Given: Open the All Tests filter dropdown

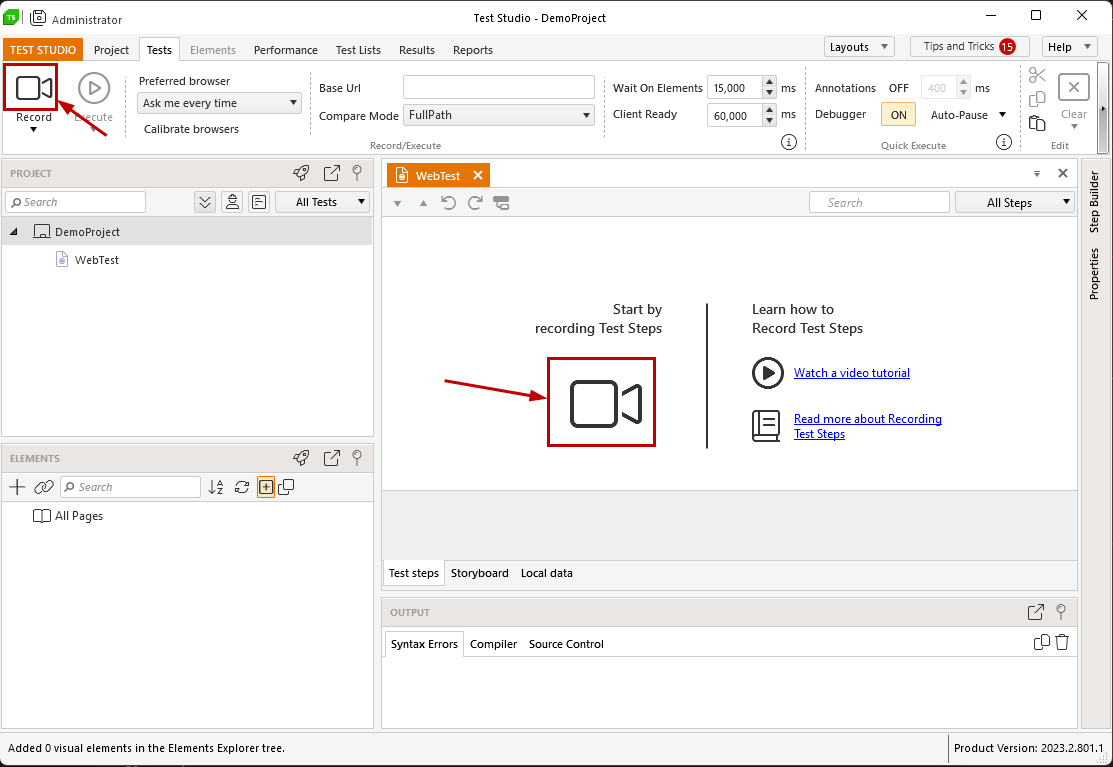Looking at the screenshot, I should click(323, 202).
